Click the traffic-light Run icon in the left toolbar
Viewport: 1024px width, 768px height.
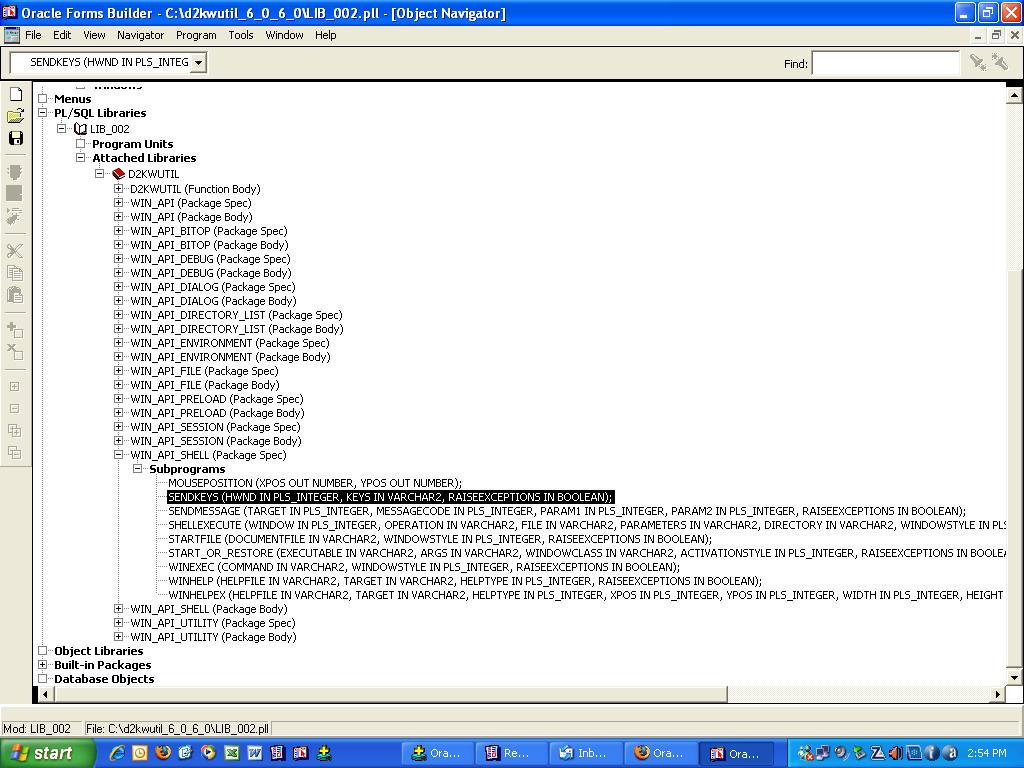14,172
